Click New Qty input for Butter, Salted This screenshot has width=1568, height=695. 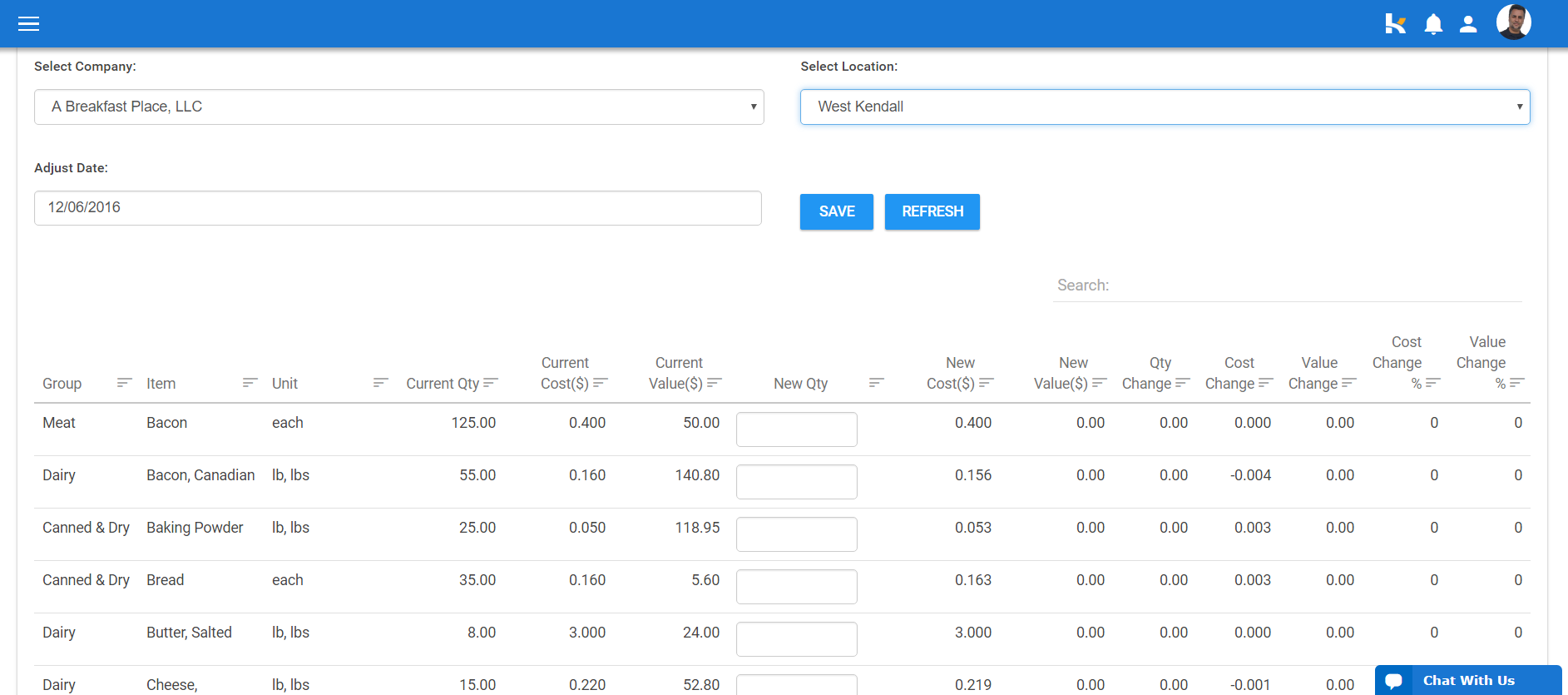coord(797,639)
